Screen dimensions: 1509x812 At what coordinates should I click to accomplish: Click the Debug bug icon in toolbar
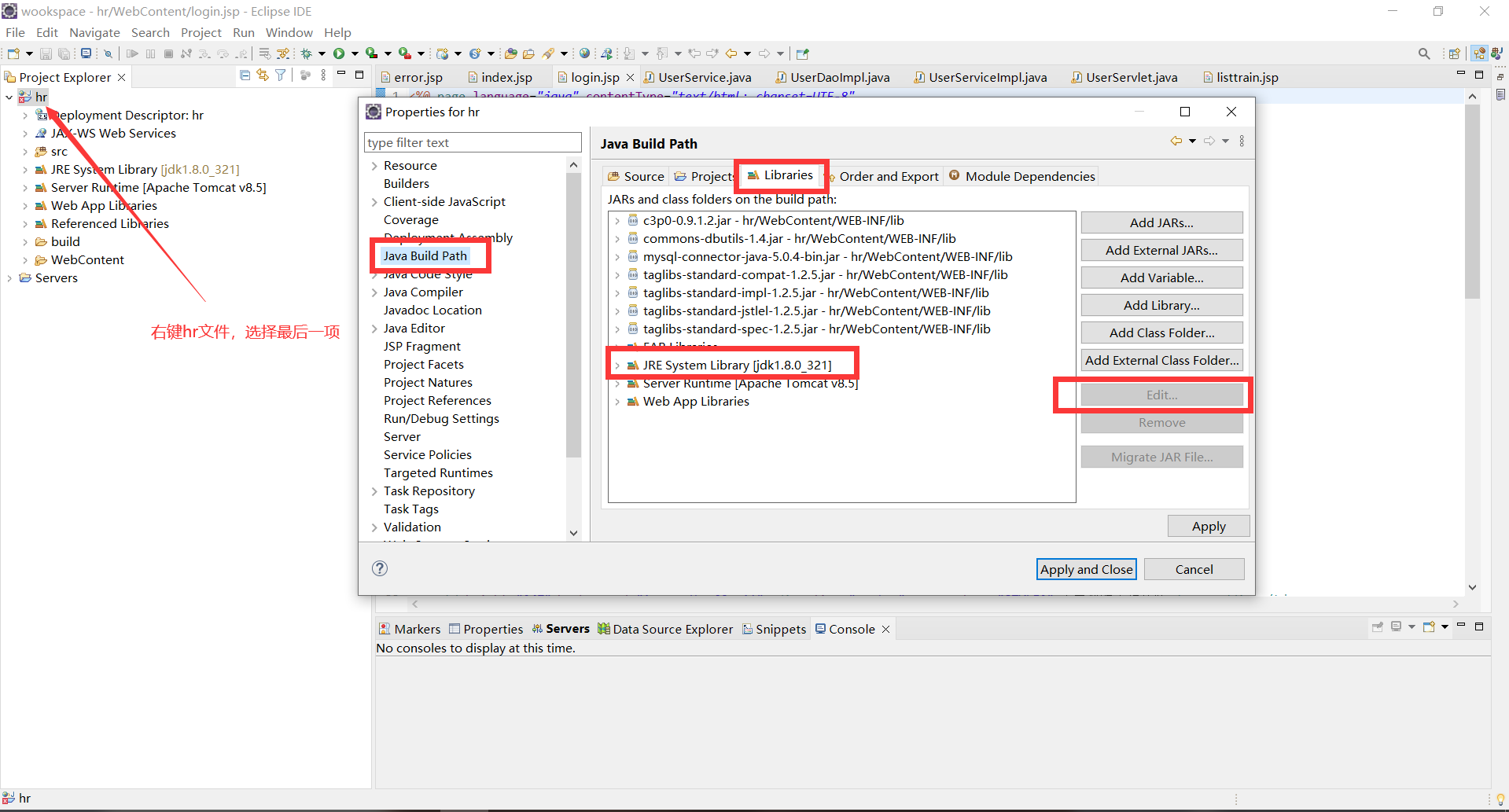click(x=307, y=53)
